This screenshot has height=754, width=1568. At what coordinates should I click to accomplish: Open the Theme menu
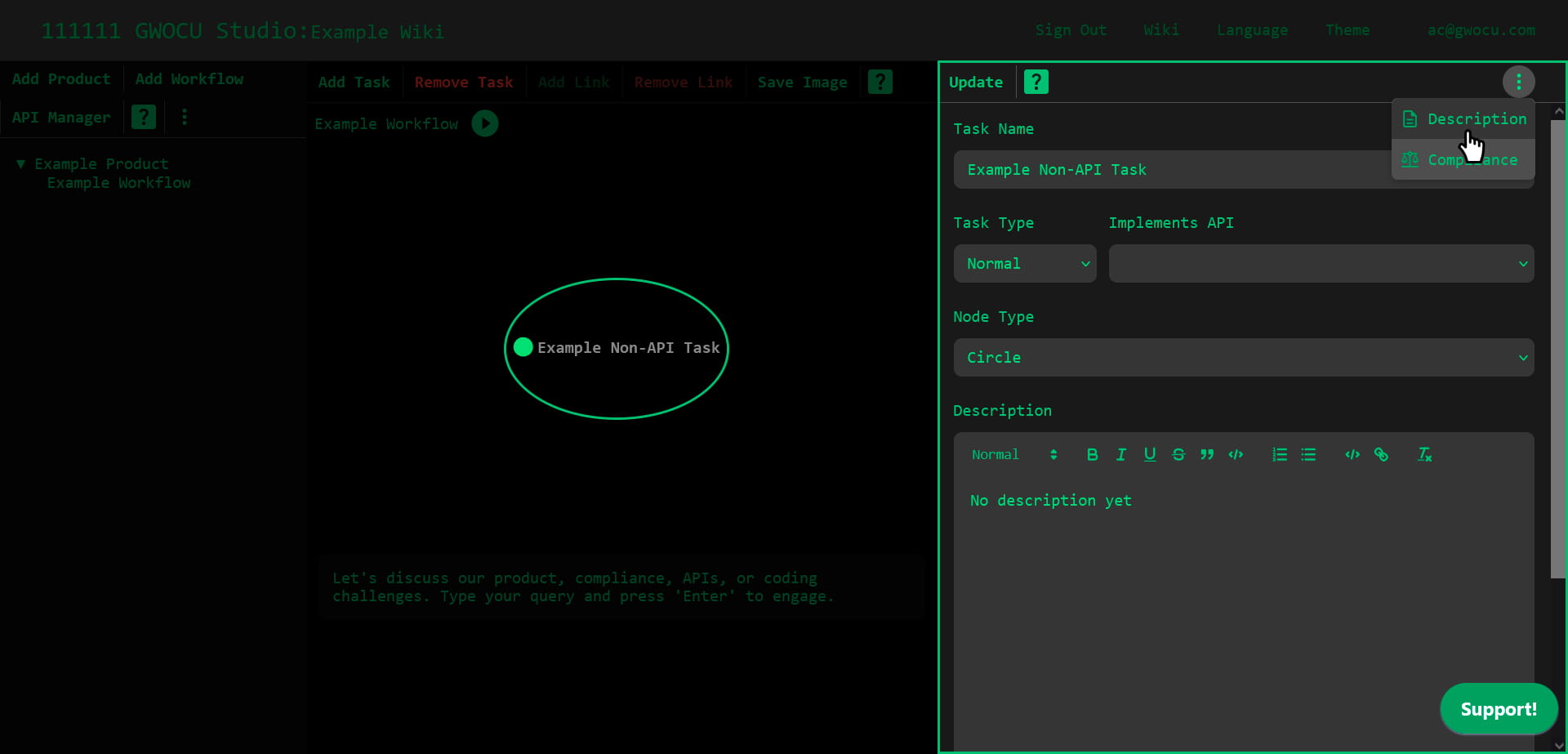(x=1347, y=30)
